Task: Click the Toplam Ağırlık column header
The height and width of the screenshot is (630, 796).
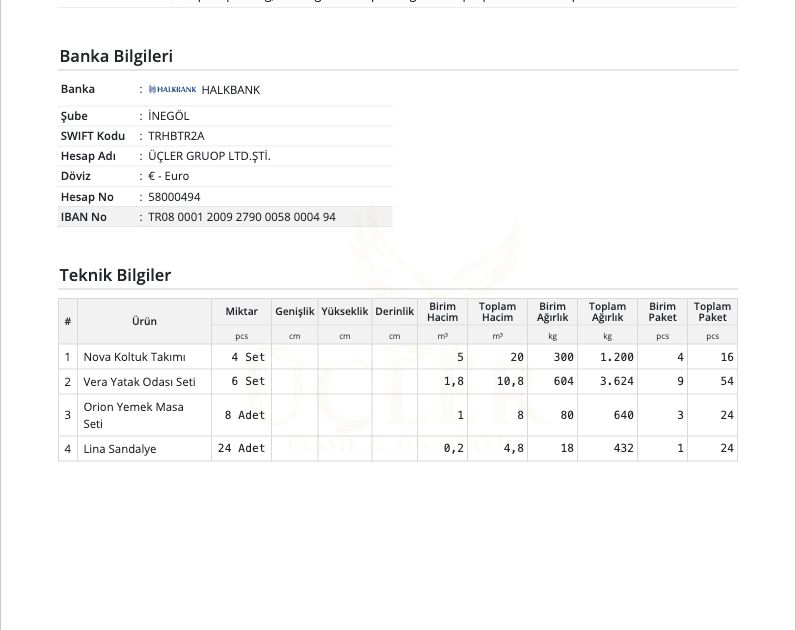Action: click(x=607, y=312)
